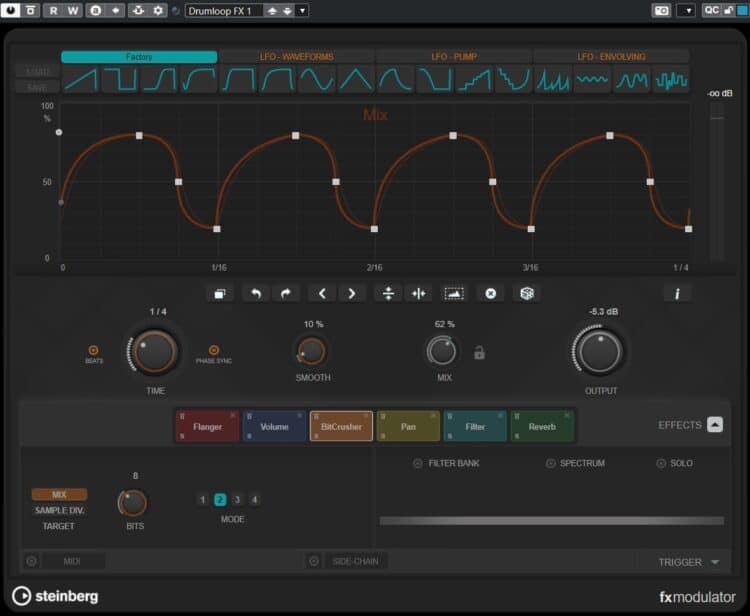Enable Read automation R button
Viewport: 750px width, 616px height.
[x=53, y=11]
